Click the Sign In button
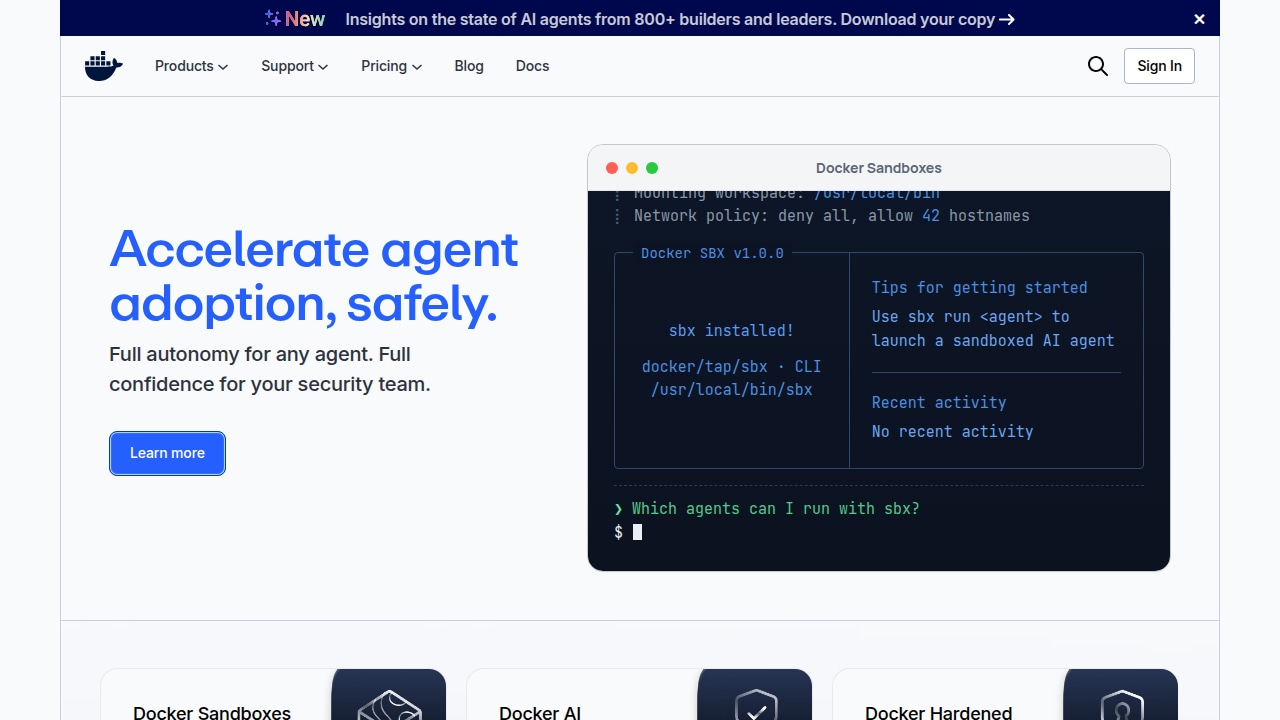The height and width of the screenshot is (720, 1280). coord(1159,66)
